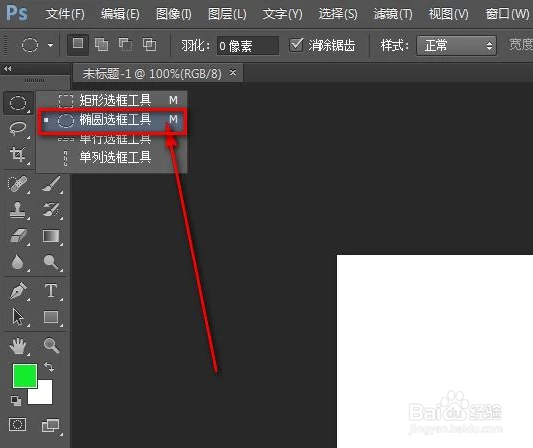
Task: Click the green foreground color swatch
Action: click(x=25, y=376)
